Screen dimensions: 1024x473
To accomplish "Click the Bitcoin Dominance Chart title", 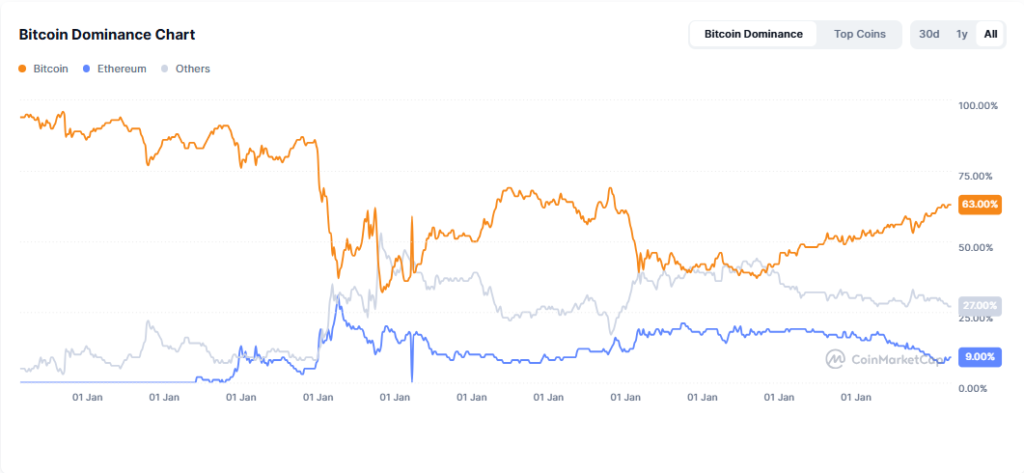I will point(107,35).
